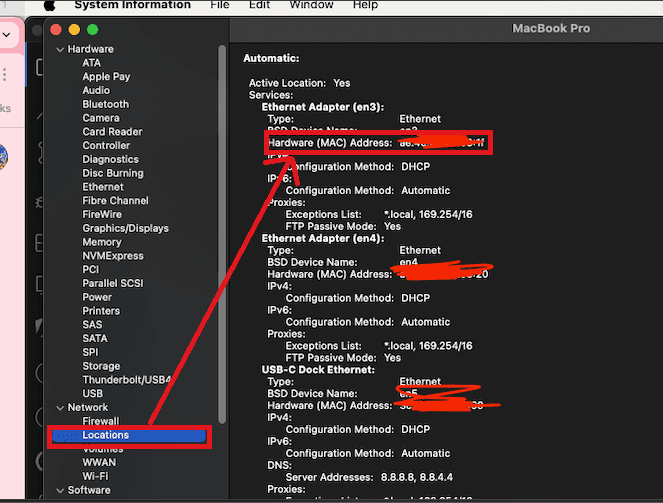The height and width of the screenshot is (503, 663).
Task: Select Diagnostics in the sidebar
Action: pyautogui.click(x=110, y=159)
